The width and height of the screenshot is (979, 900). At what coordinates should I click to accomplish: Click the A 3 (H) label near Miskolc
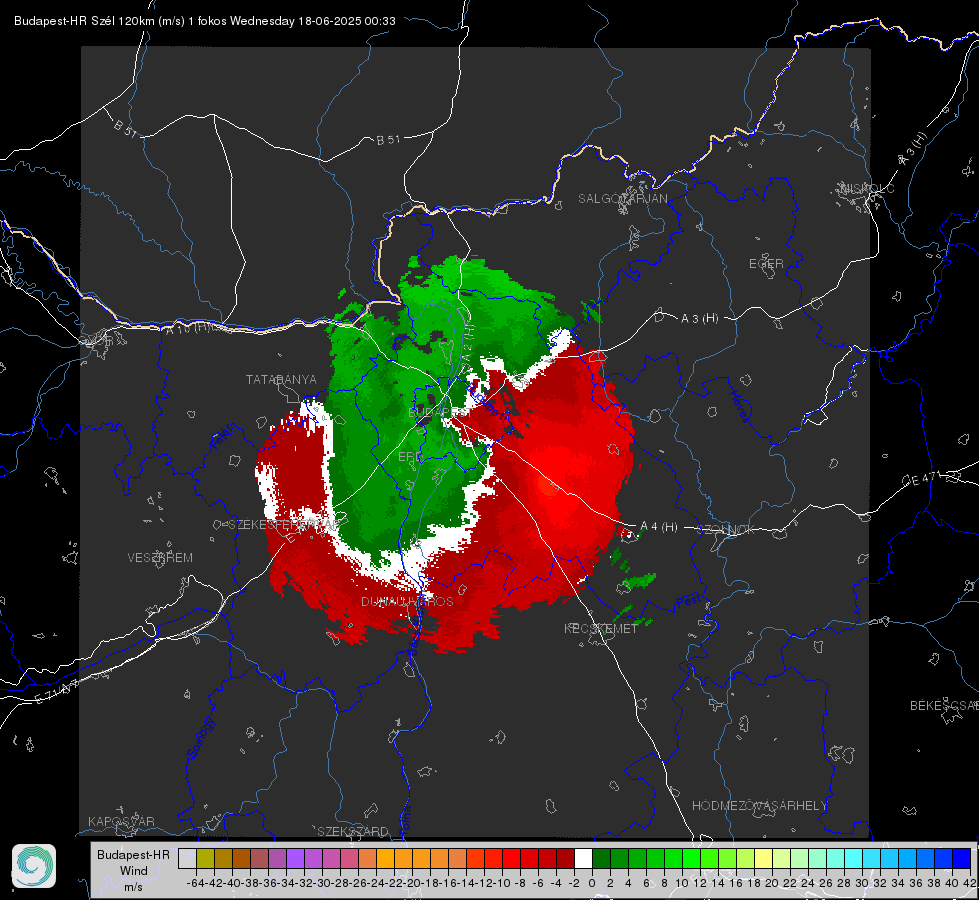click(913, 149)
